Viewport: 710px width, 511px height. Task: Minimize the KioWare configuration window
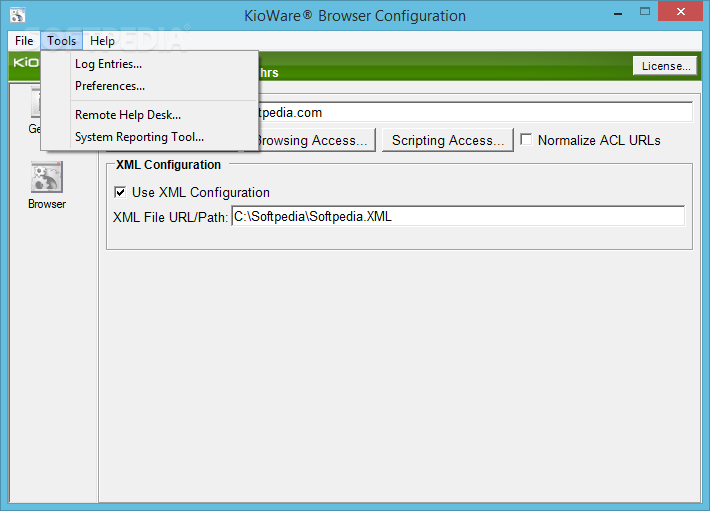(618, 14)
